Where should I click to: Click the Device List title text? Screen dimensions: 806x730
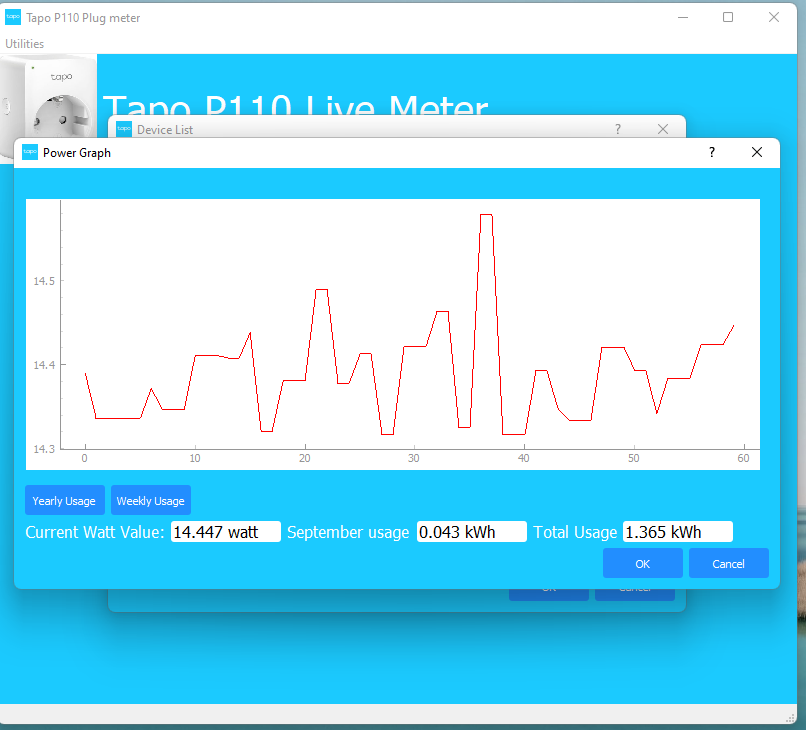coord(165,130)
